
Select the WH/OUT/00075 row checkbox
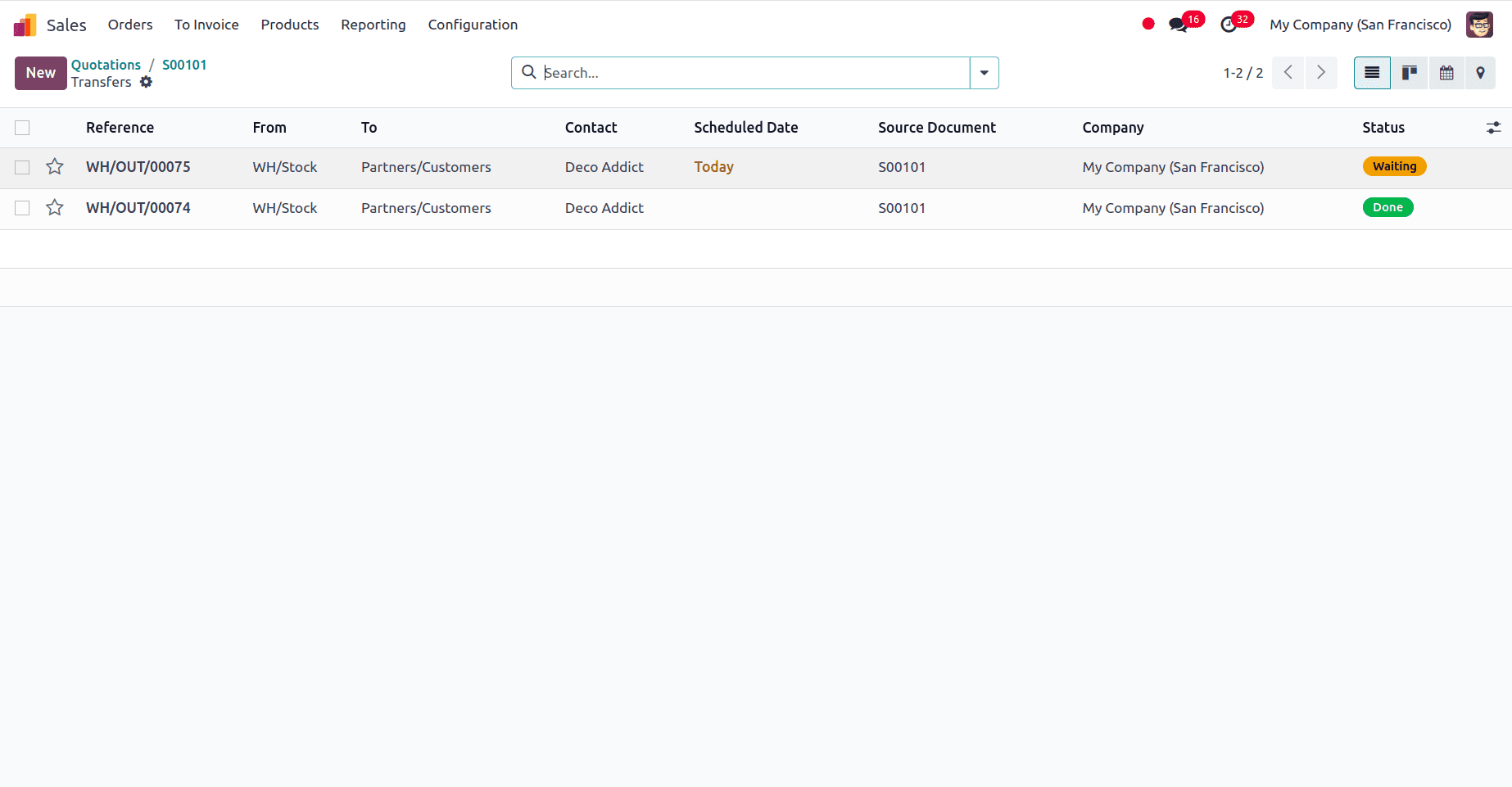pos(22,167)
